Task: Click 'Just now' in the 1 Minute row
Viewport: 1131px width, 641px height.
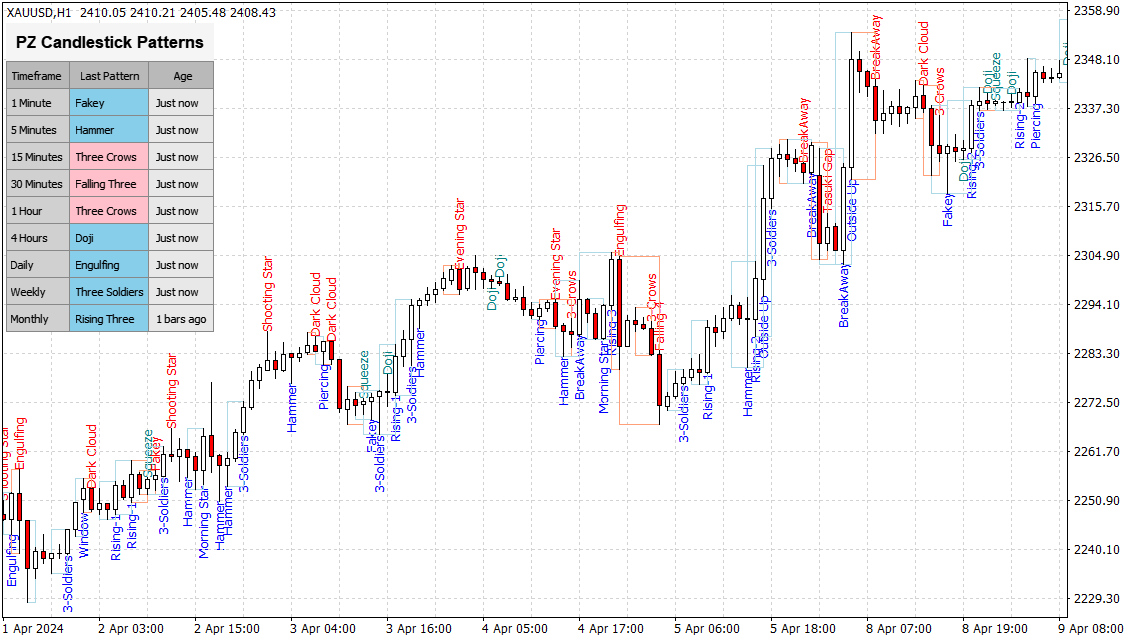Action: [181, 103]
